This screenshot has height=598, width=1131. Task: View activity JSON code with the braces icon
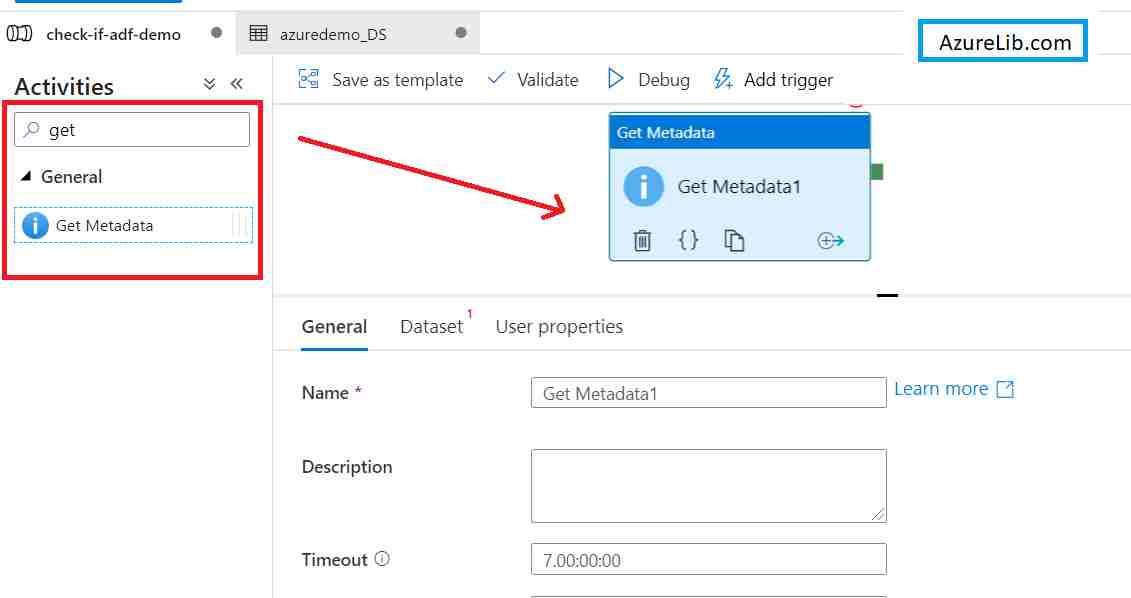[x=688, y=239]
